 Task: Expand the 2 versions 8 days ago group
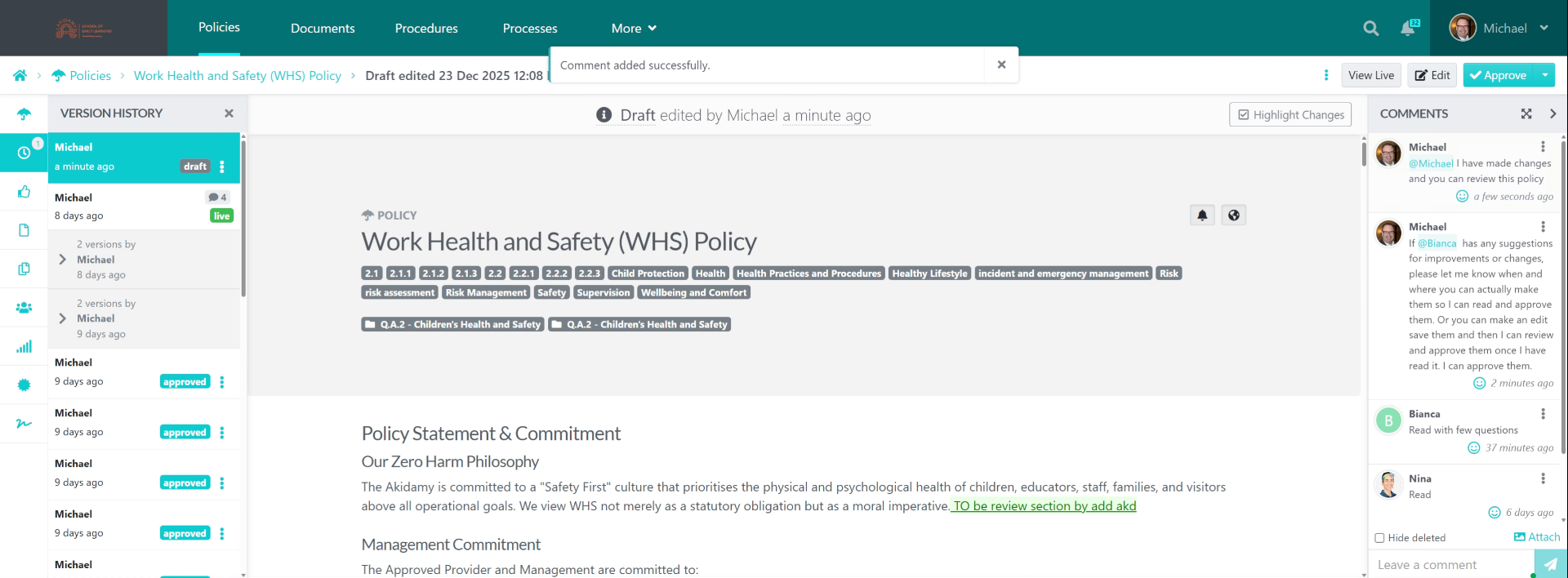(63, 260)
